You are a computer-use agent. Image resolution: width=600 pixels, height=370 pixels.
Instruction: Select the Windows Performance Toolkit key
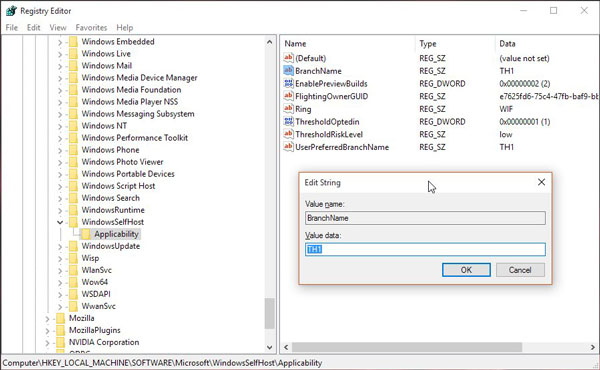click(x=135, y=138)
